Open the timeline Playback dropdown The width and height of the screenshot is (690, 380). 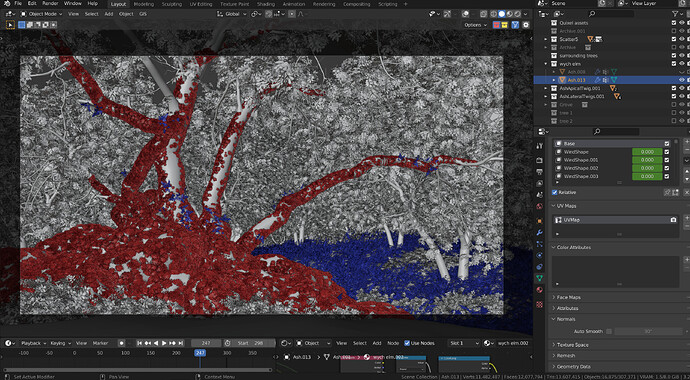pyautogui.click(x=33, y=343)
